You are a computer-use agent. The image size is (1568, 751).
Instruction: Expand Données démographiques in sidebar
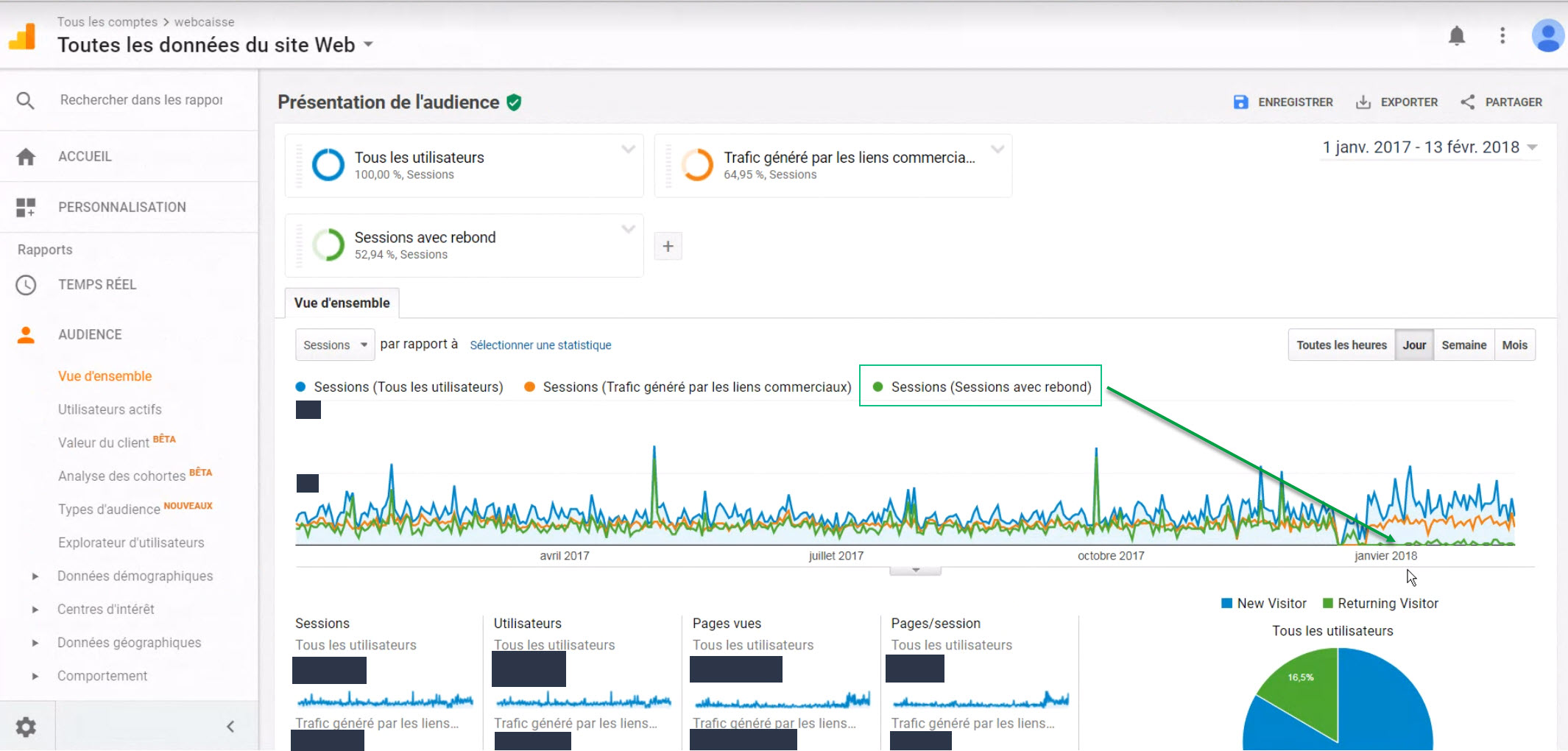click(x=35, y=577)
